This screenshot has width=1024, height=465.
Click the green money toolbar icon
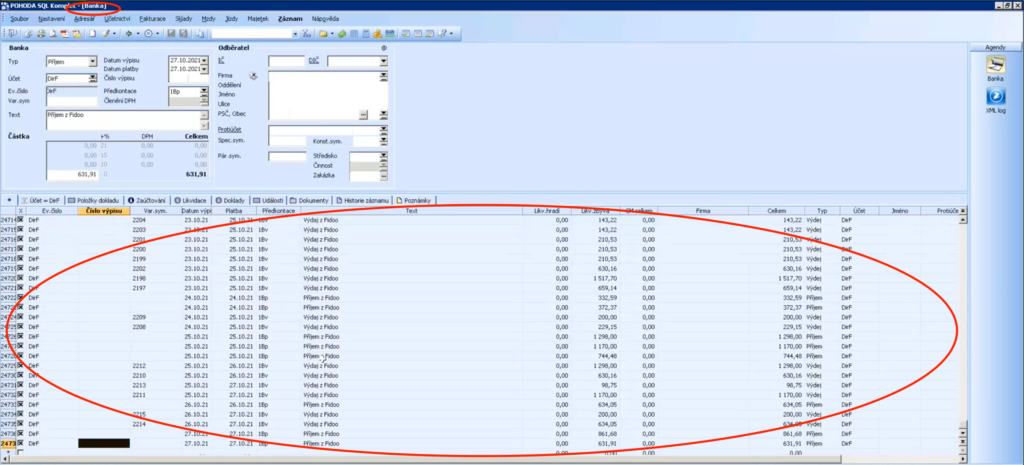[x=342, y=33]
